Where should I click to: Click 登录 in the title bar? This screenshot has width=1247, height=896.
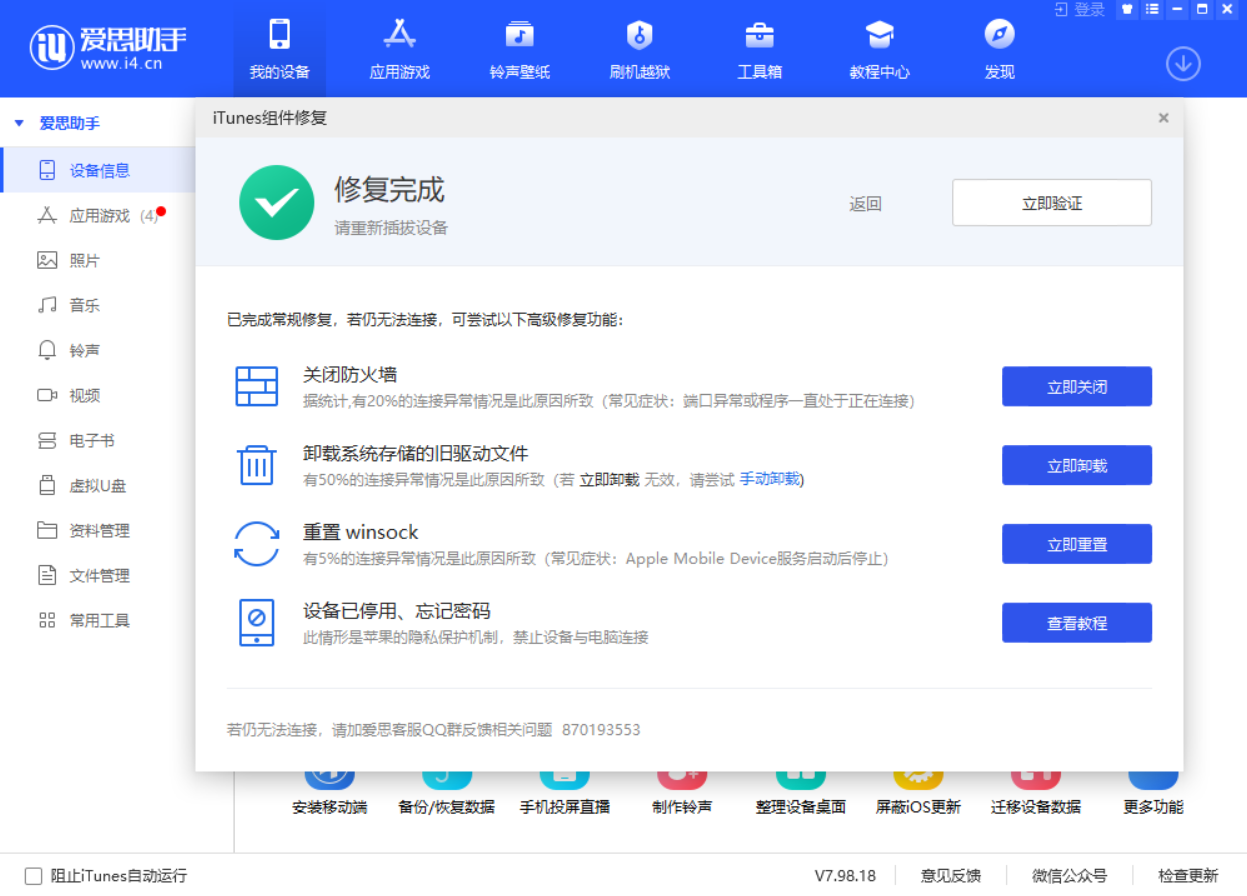[1088, 10]
